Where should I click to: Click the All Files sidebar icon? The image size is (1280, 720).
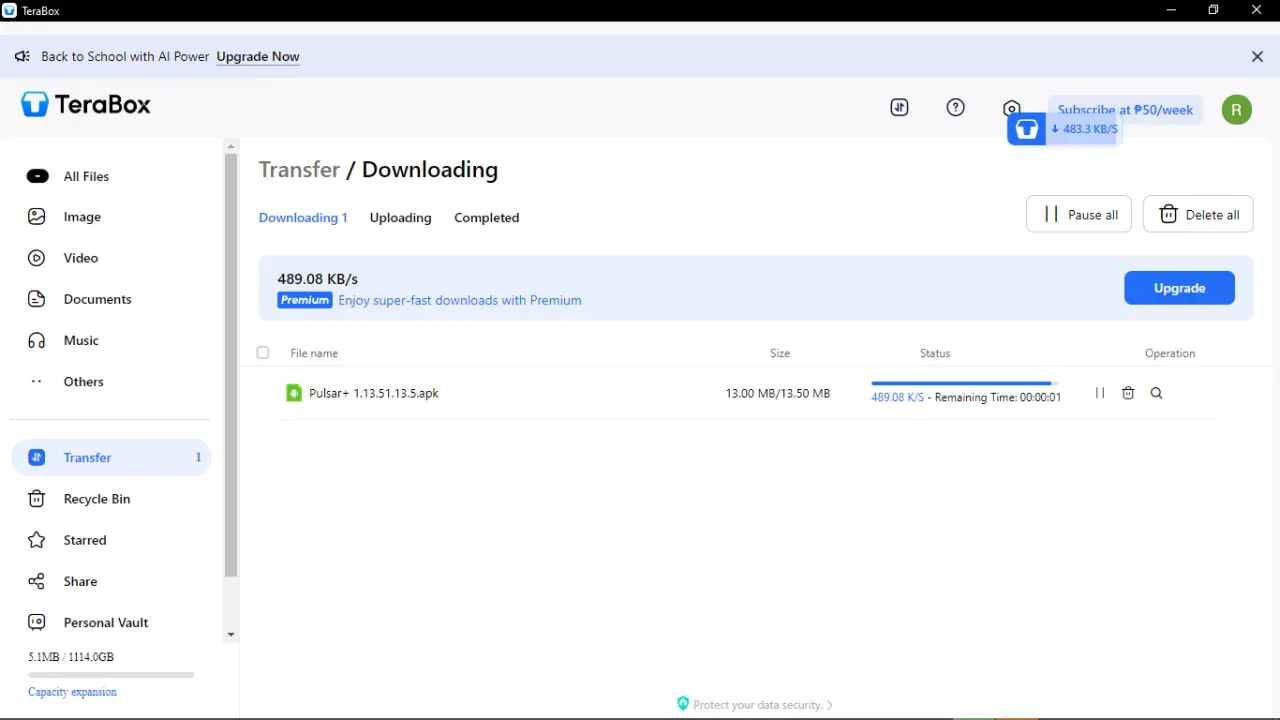click(x=37, y=176)
